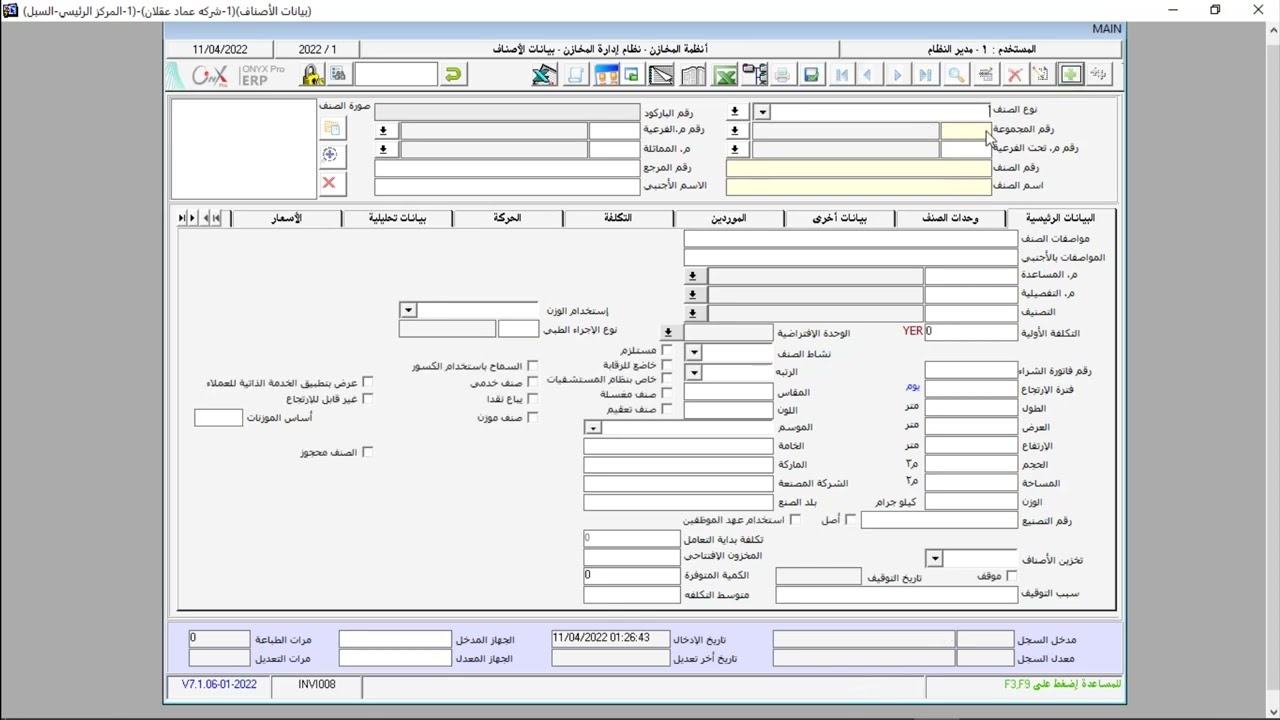Open the نشاط الصنف dropdown

click(x=693, y=353)
